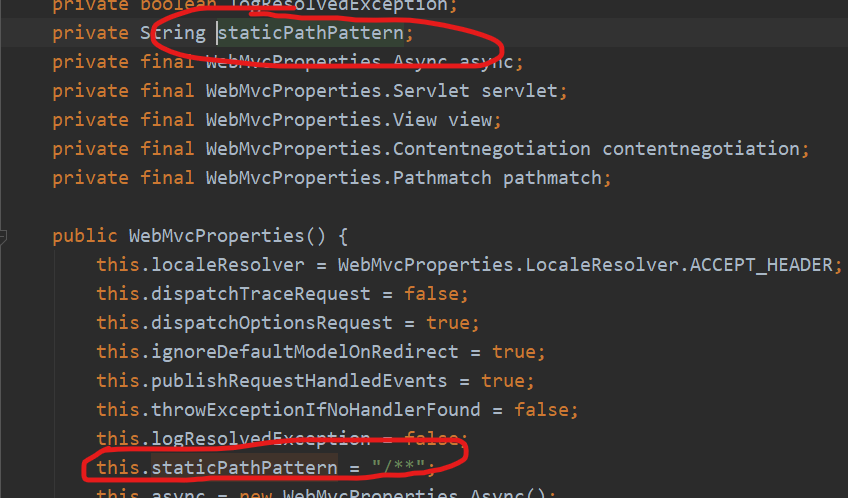Click this.staticPathPattern assignment in constructor
This screenshot has width=848, height=498.
pyautogui.click(x=266, y=468)
